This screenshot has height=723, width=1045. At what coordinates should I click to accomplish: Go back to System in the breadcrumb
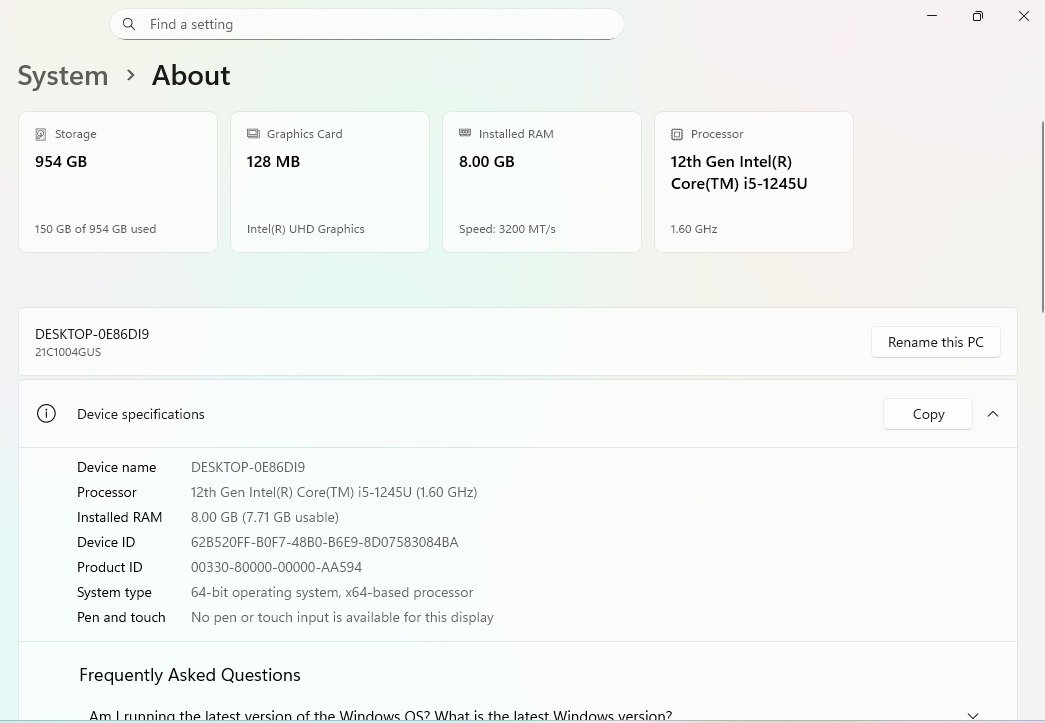[63, 76]
